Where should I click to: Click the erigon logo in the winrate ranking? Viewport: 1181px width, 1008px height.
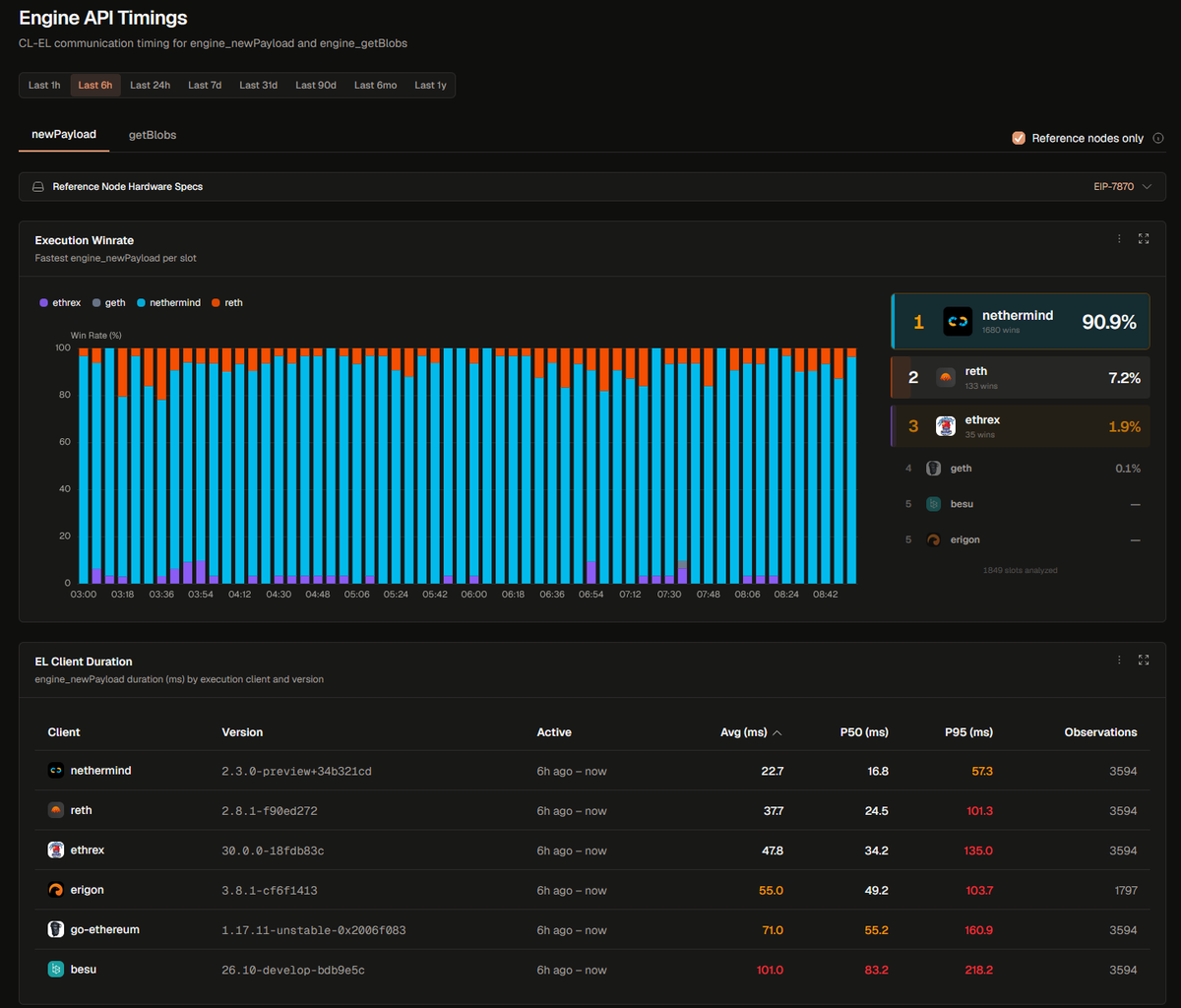[x=934, y=539]
